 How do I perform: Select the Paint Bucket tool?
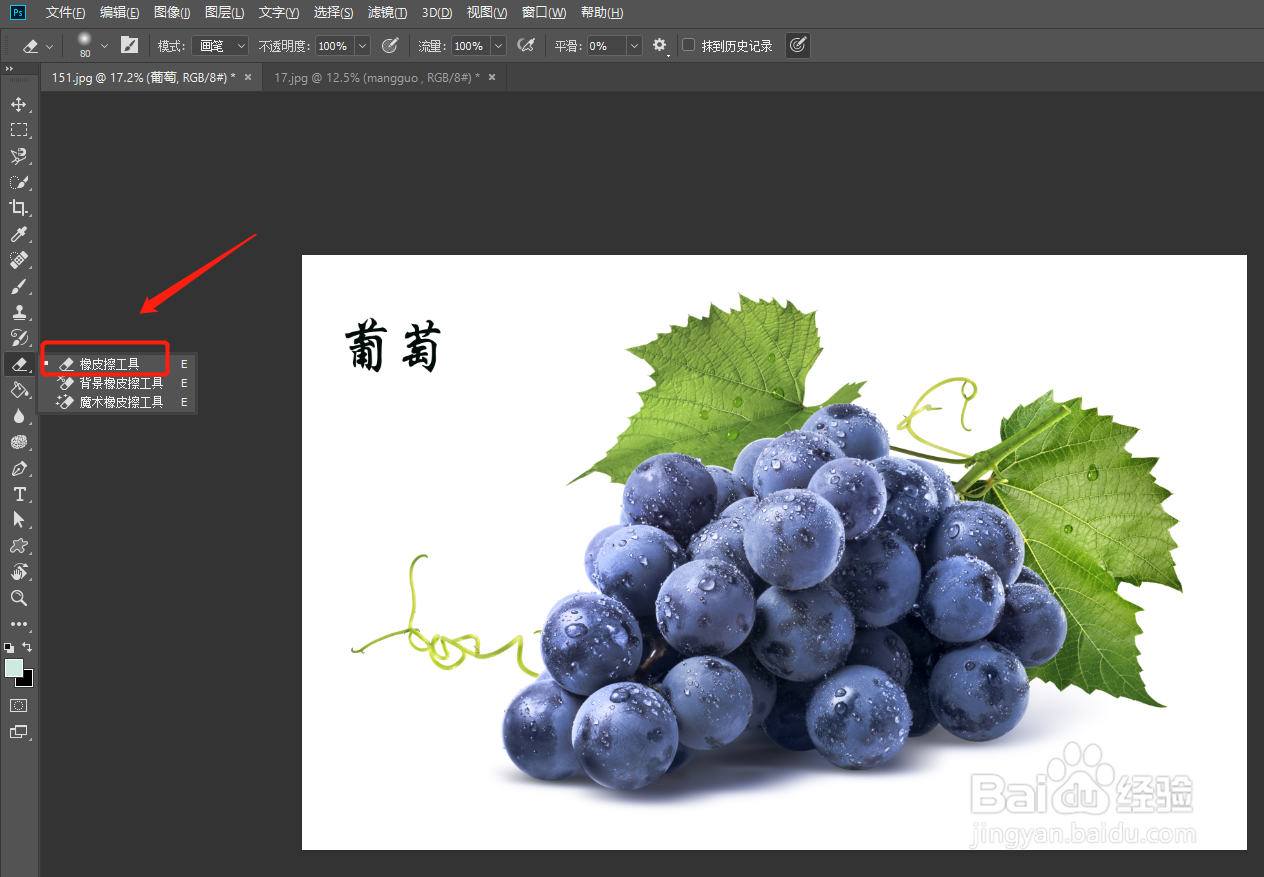[18, 390]
